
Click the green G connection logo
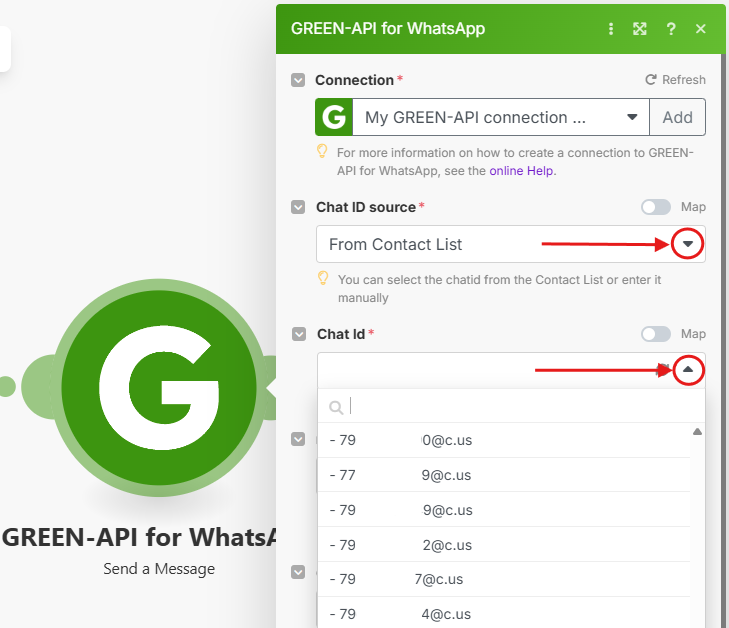(334, 117)
